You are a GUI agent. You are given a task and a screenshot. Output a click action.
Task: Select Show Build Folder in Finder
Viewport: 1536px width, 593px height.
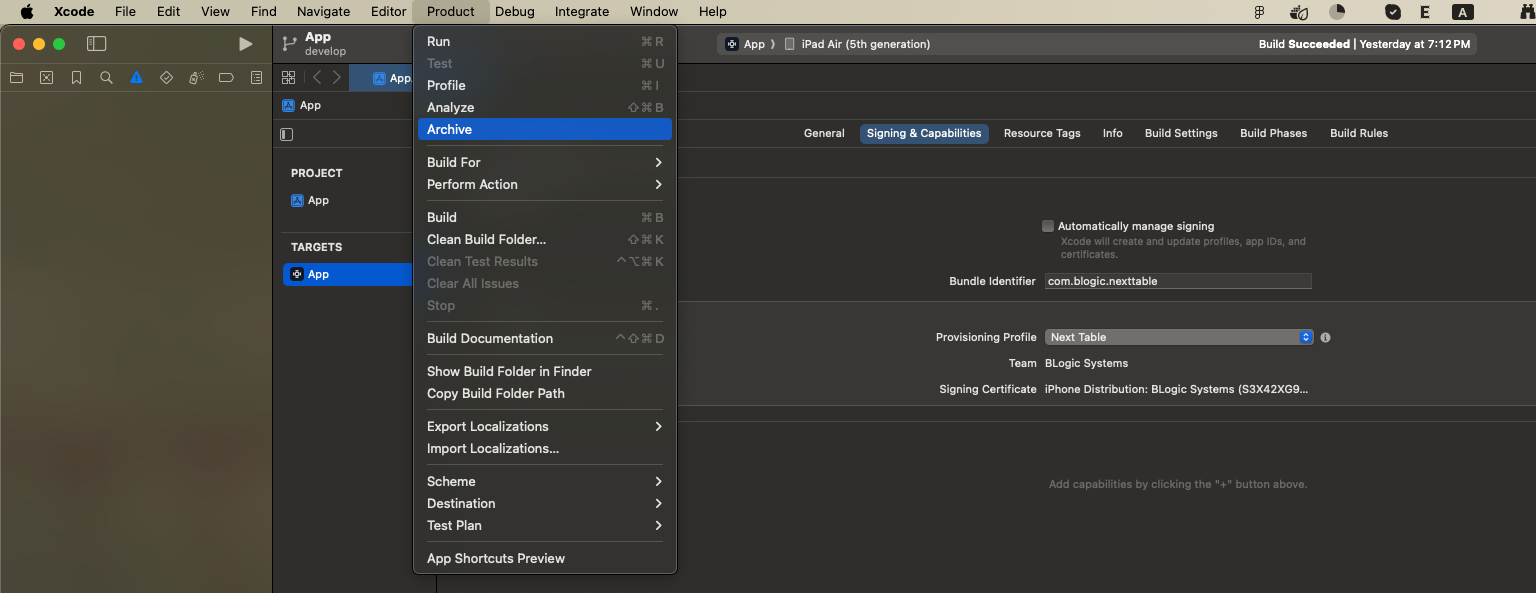[509, 371]
